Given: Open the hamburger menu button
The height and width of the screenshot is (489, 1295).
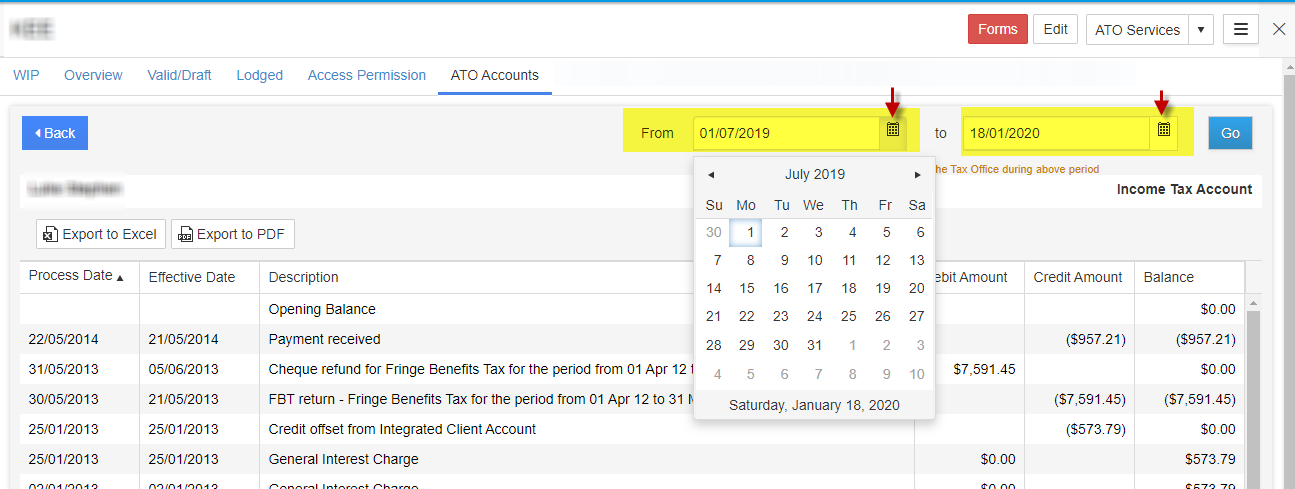Looking at the screenshot, I should 1240,30.
